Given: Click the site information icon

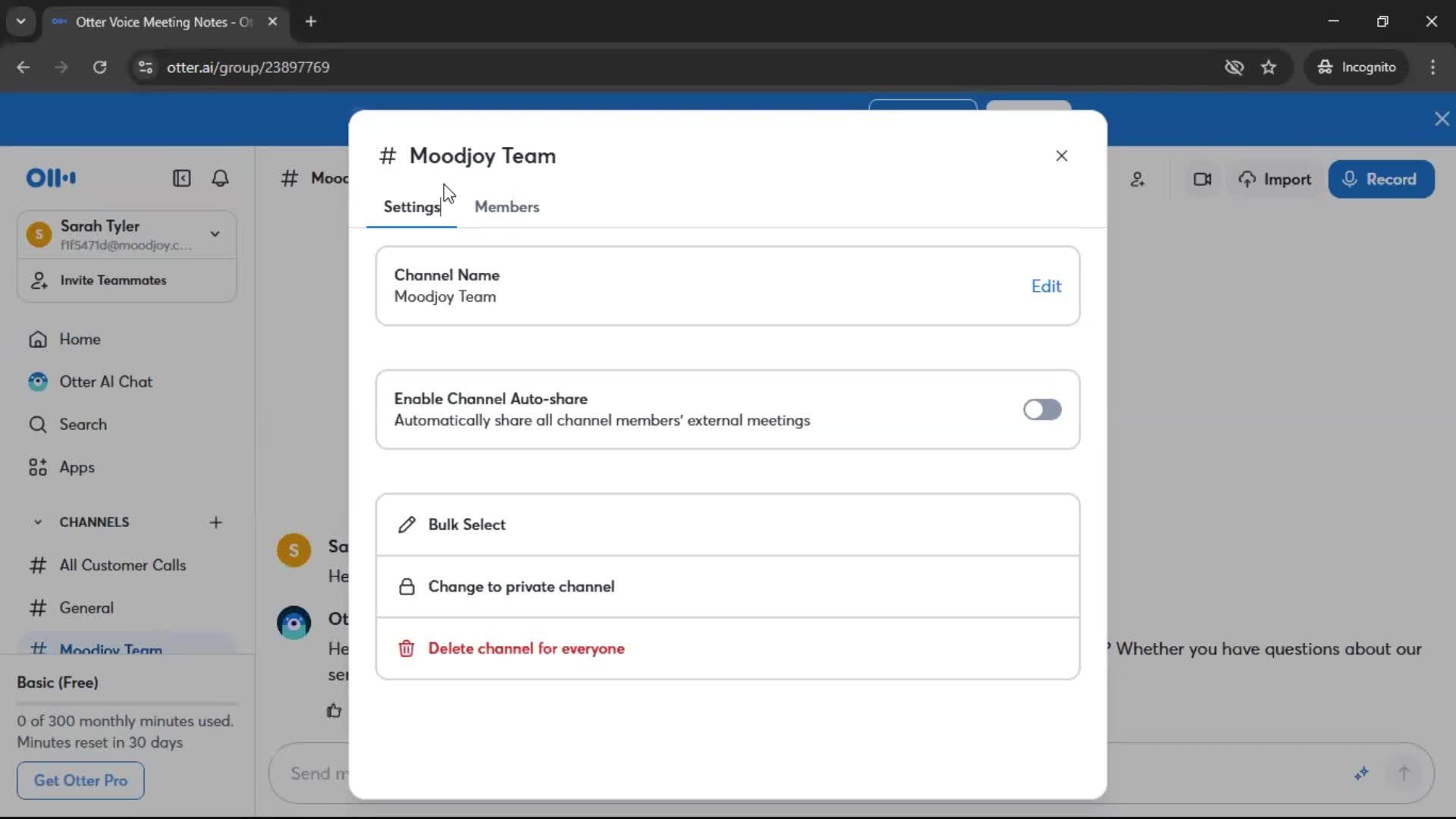Looking at the screenshot, I should click(145, 67).
